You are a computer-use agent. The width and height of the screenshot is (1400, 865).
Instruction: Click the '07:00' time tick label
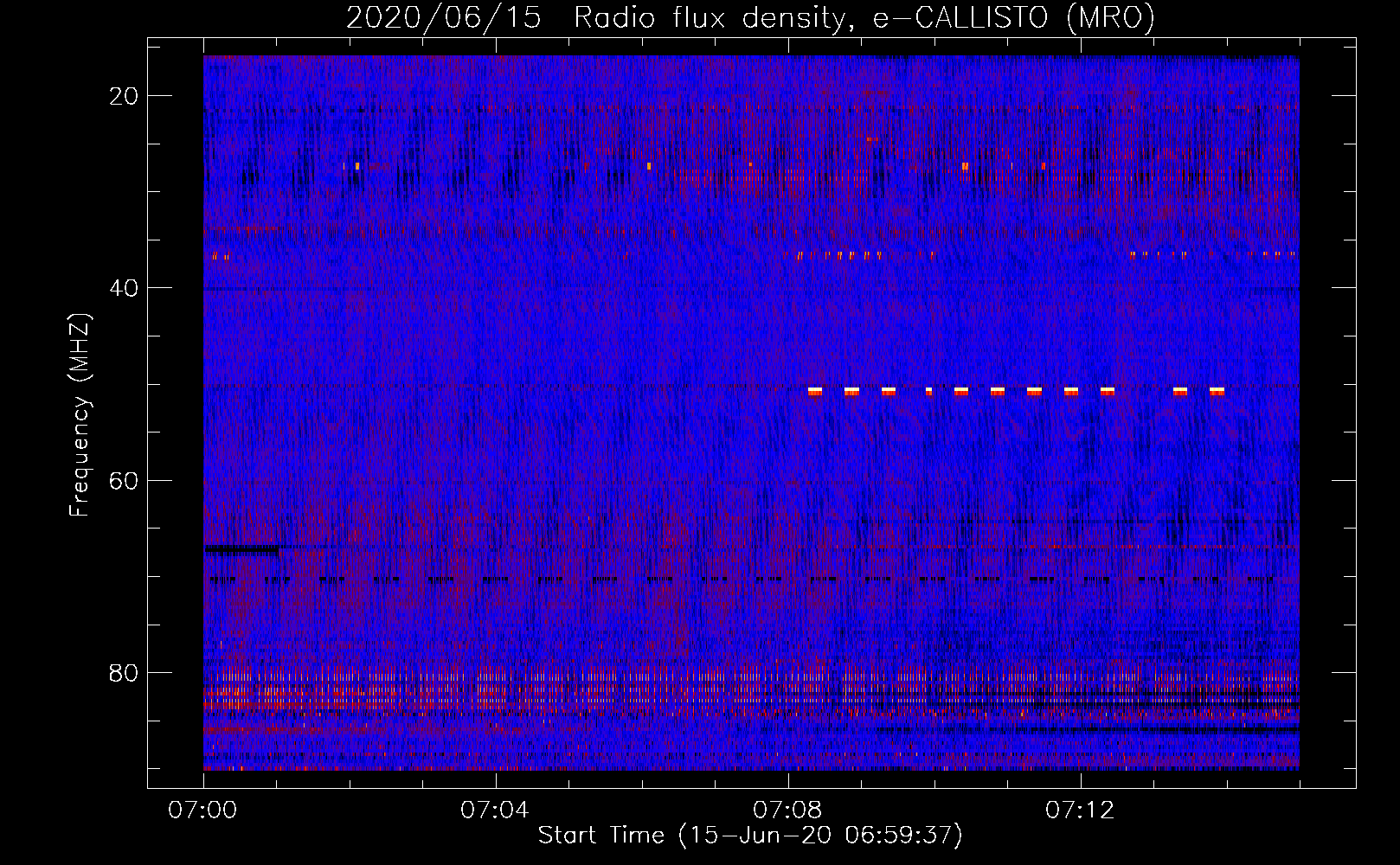click(202, 811)
